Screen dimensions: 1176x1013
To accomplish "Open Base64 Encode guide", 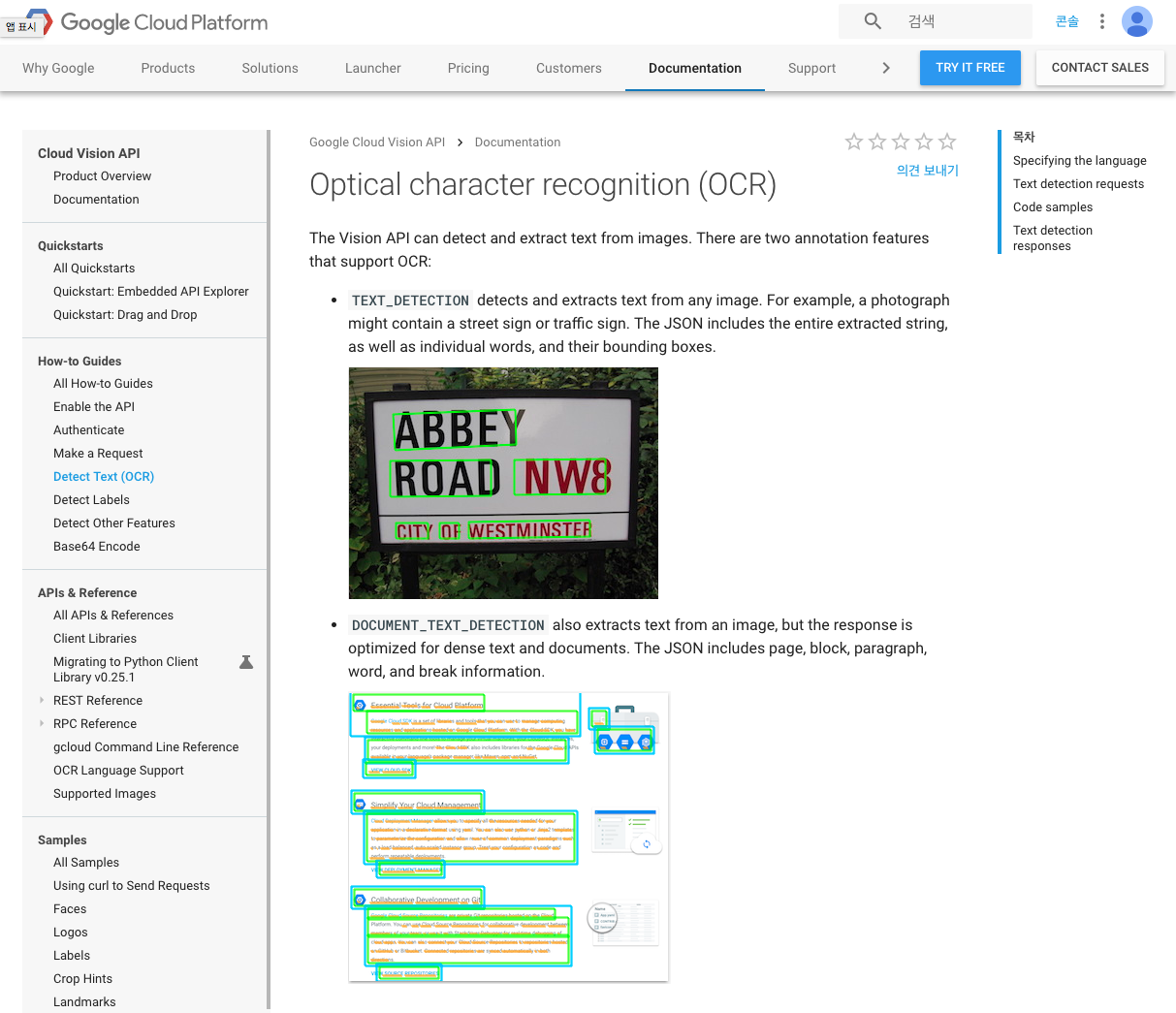I will pos(97,547).
